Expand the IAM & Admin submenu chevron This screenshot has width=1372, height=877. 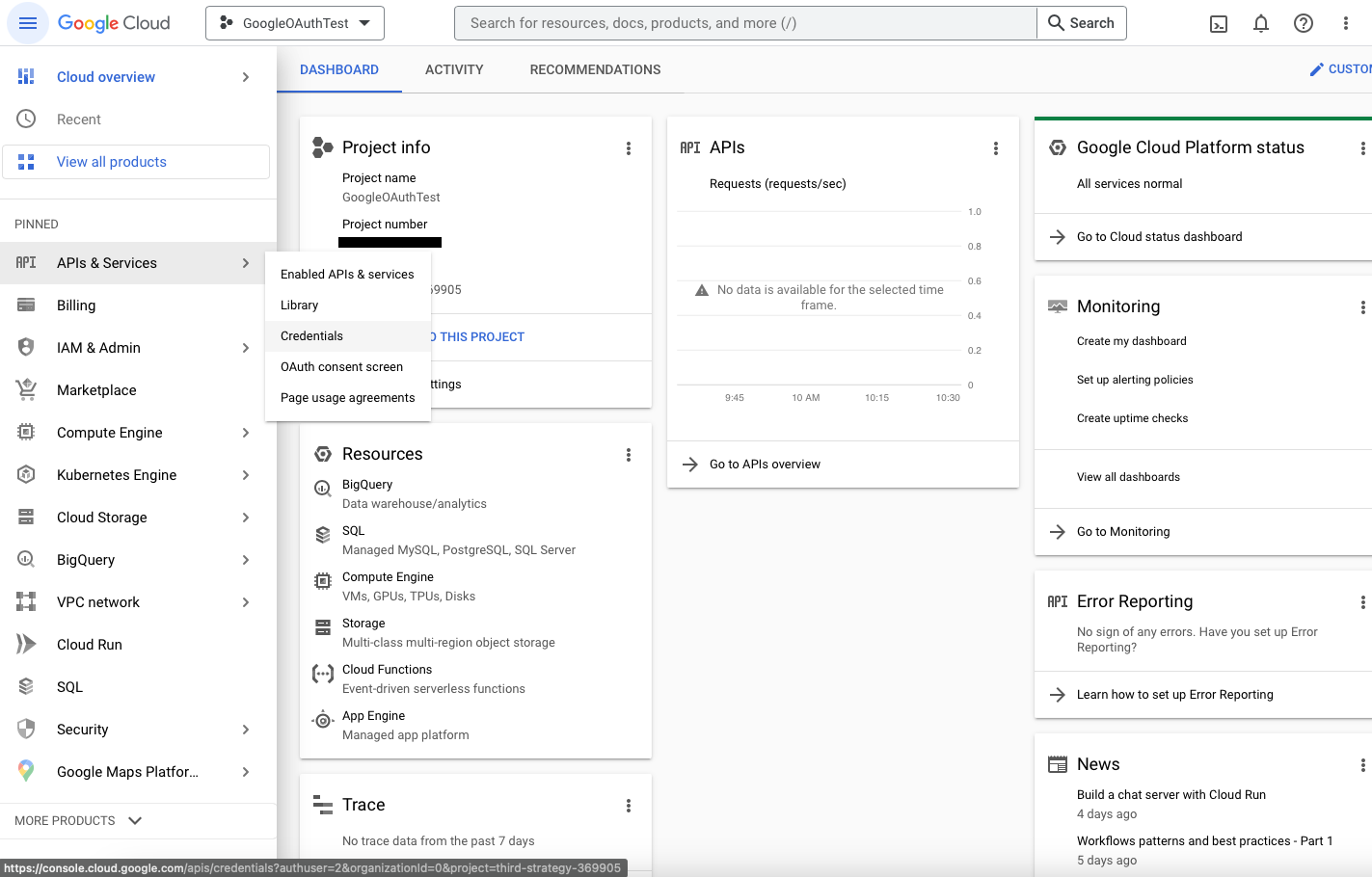coord(246,348)
